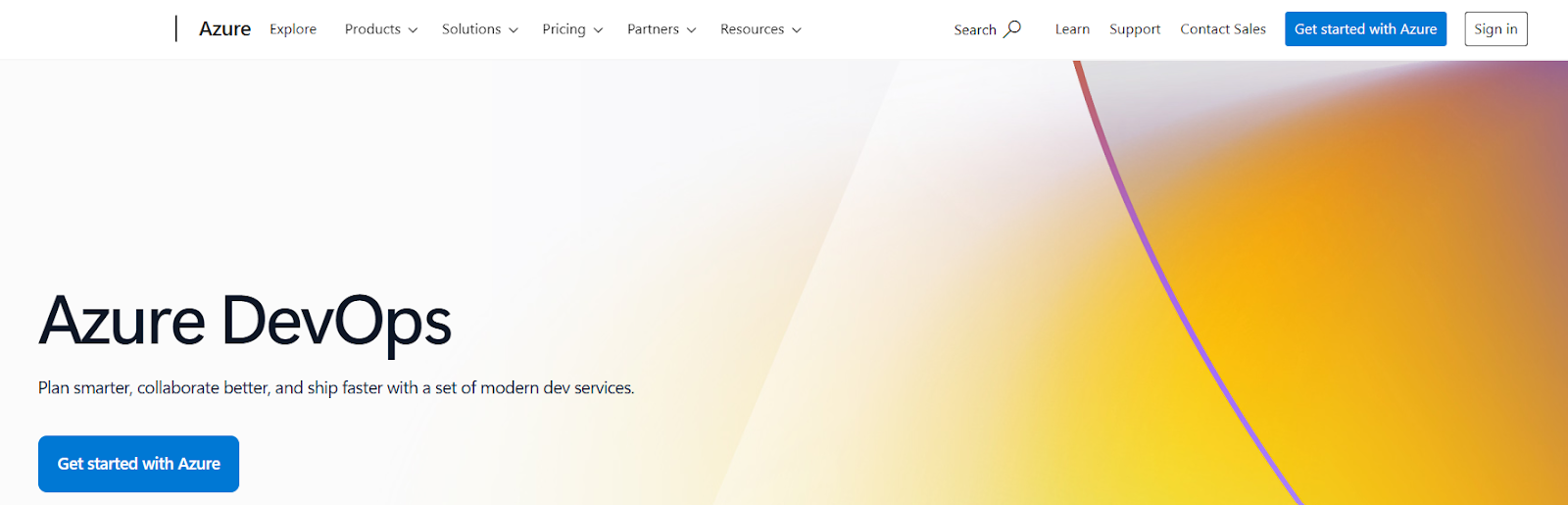
Task: Click the Partners menu label
Action: pos(653,29)
